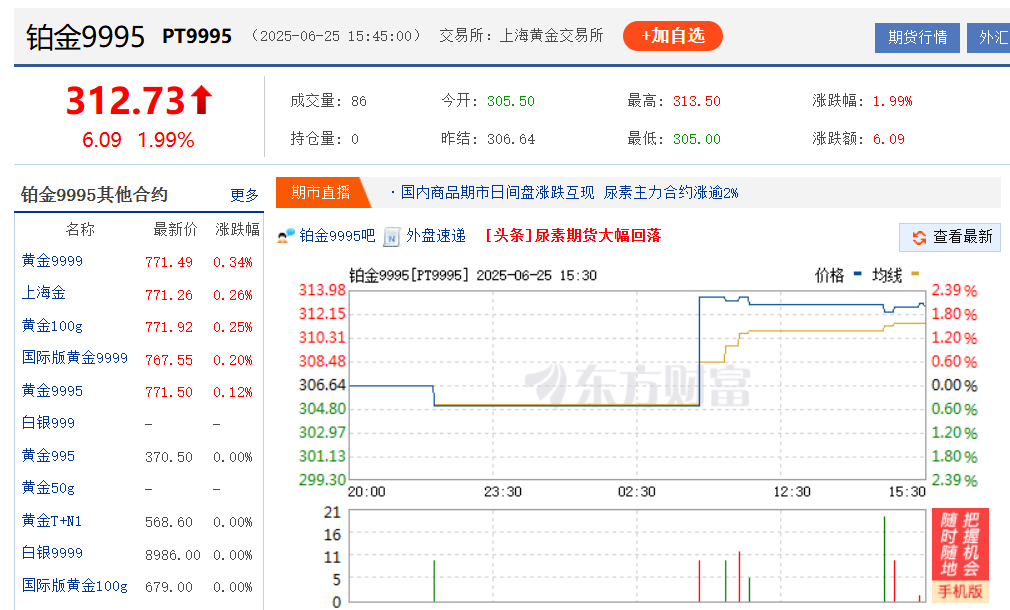Click the 铂金9995吧 forum icon
The height and width of the screenshot is (610, 1010).
(x=286, y=236)
